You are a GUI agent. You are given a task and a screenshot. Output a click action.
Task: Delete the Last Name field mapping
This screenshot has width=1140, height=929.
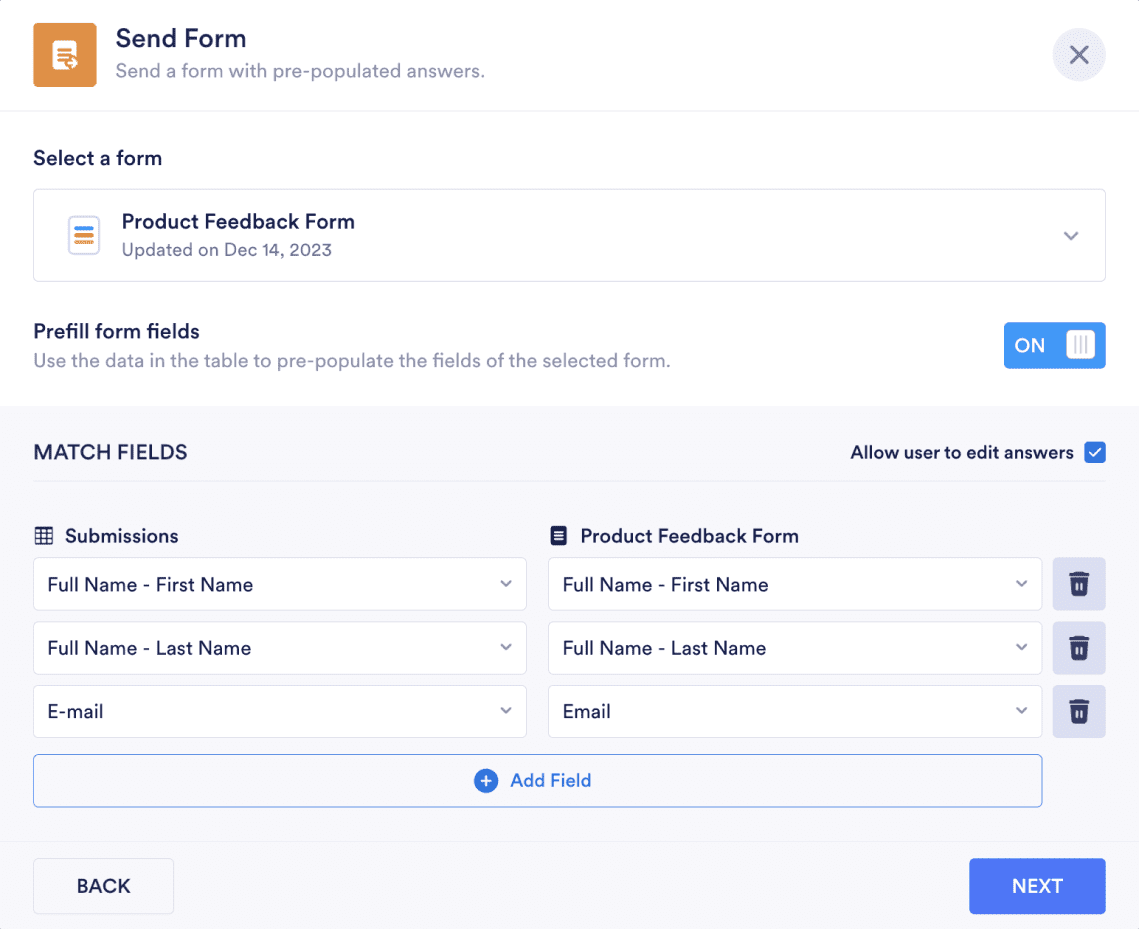1078,648
